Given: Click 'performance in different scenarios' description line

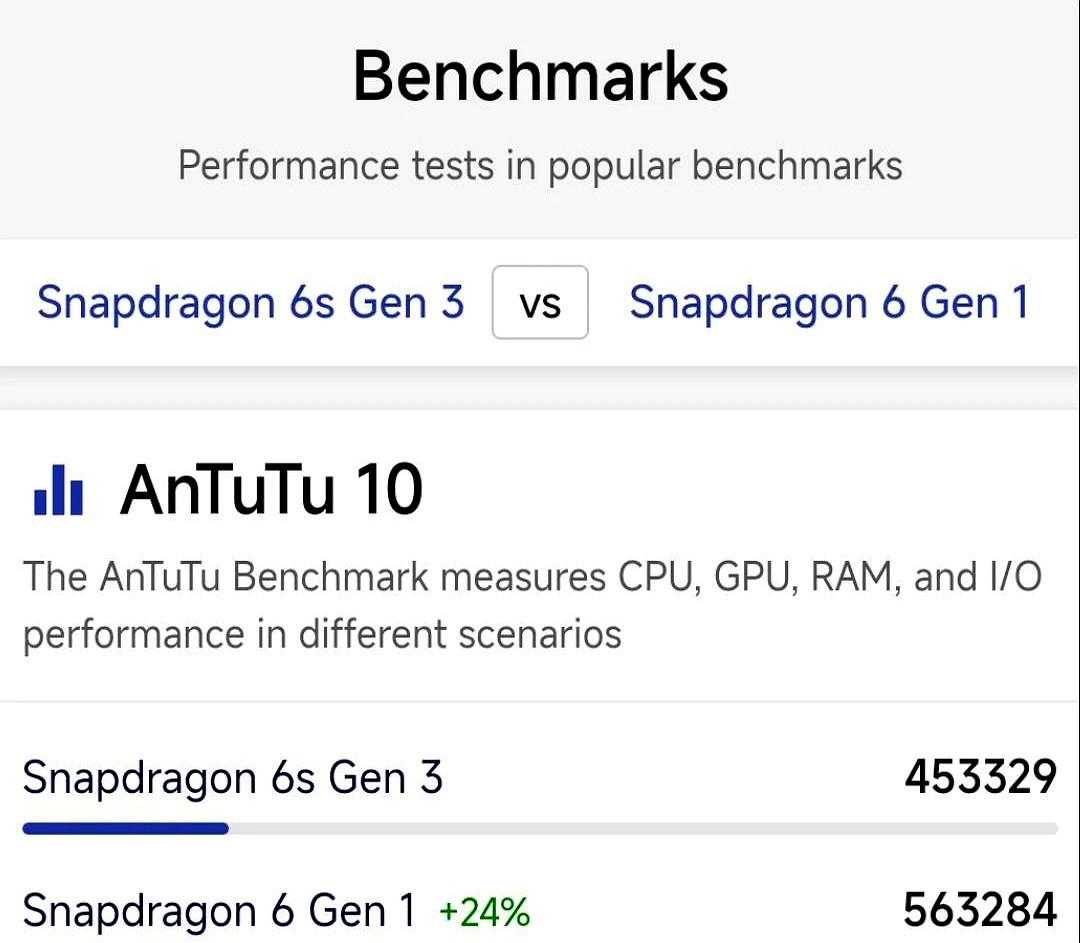Looking at the screenshot, I should click(x=322, y=634).
